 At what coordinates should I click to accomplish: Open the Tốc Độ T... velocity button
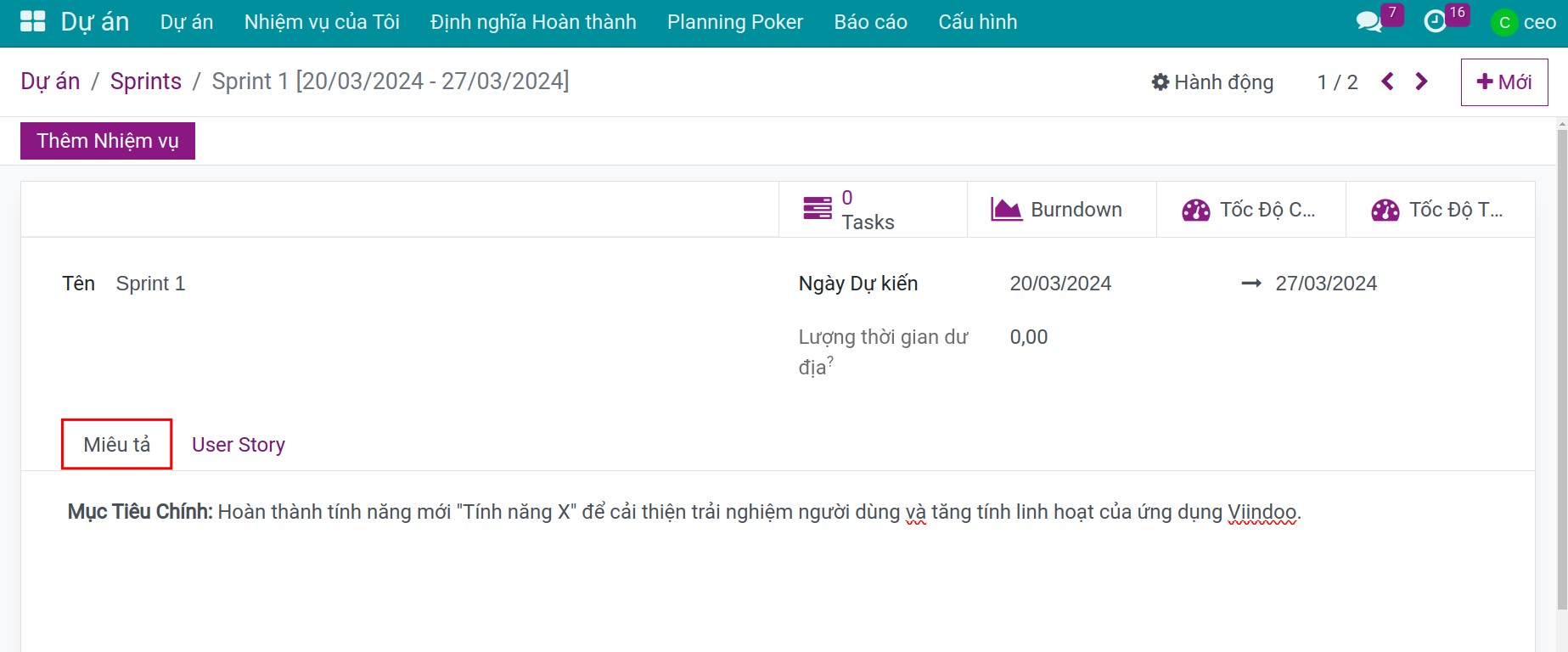[x=1441, y=210]
